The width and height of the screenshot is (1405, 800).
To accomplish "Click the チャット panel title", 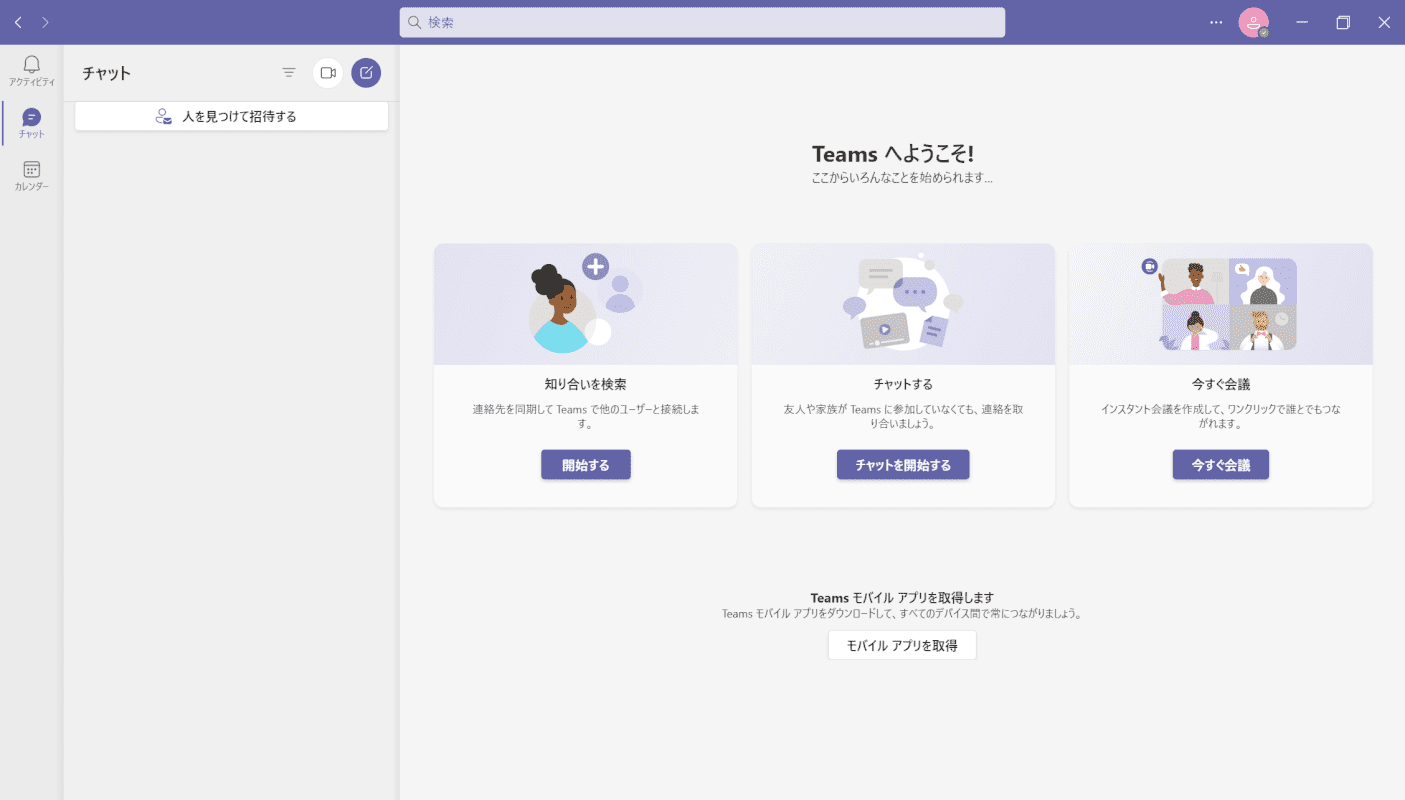I will click(x=107, y=73).
